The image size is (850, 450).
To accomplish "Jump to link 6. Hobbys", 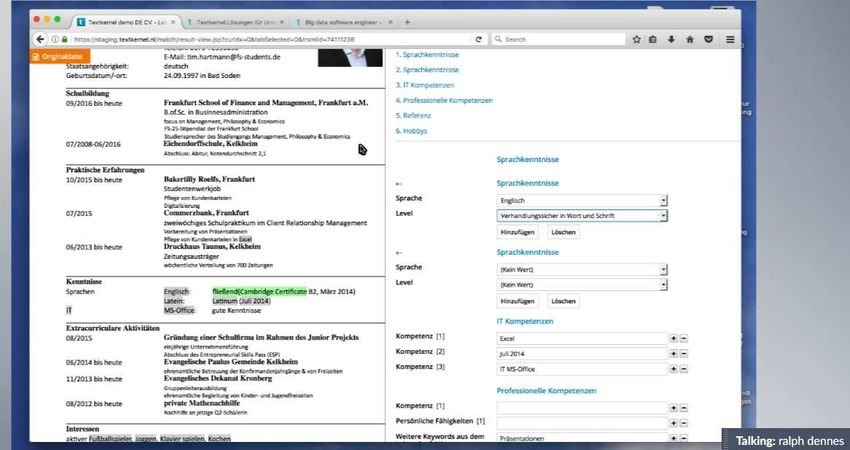I will tap(411, 131).
